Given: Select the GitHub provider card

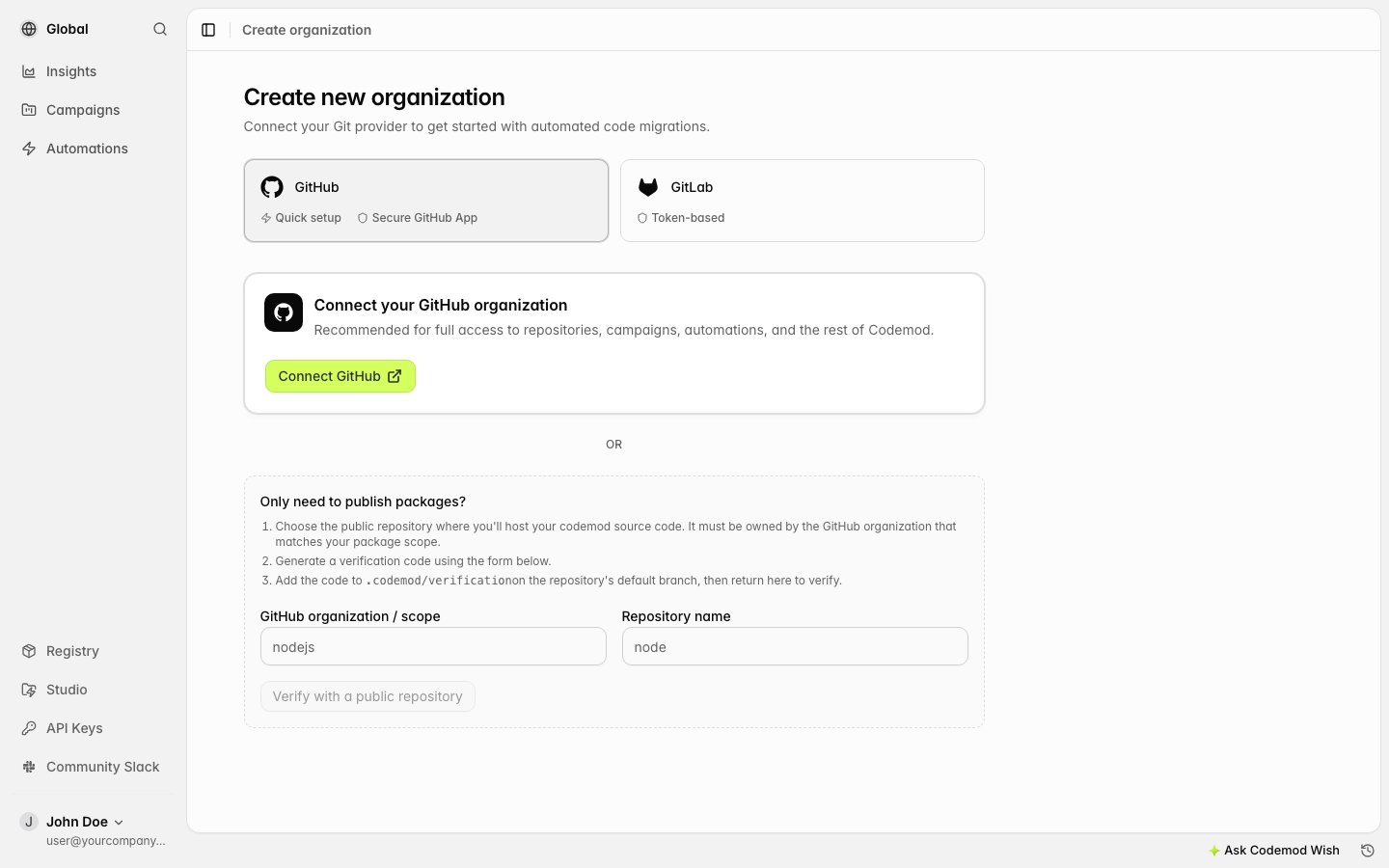Looking at the screenshot, I should [426, 201].
